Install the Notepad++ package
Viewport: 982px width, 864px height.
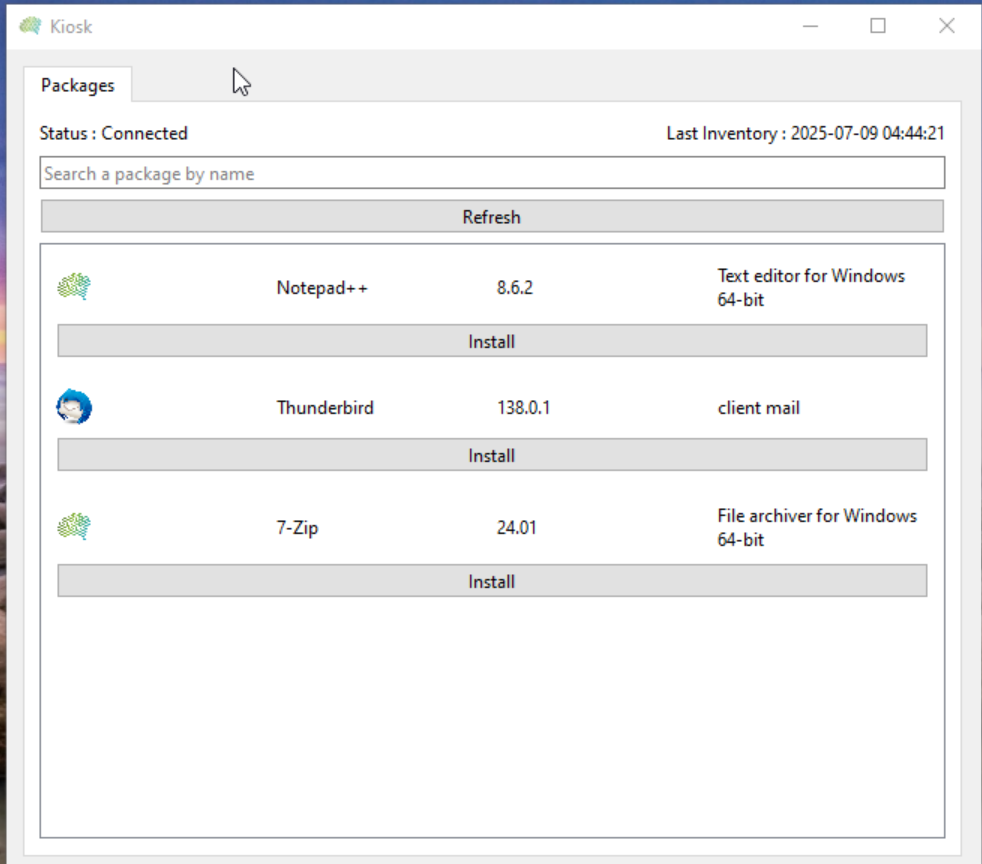pyautogui.click(x=492, y=342)
